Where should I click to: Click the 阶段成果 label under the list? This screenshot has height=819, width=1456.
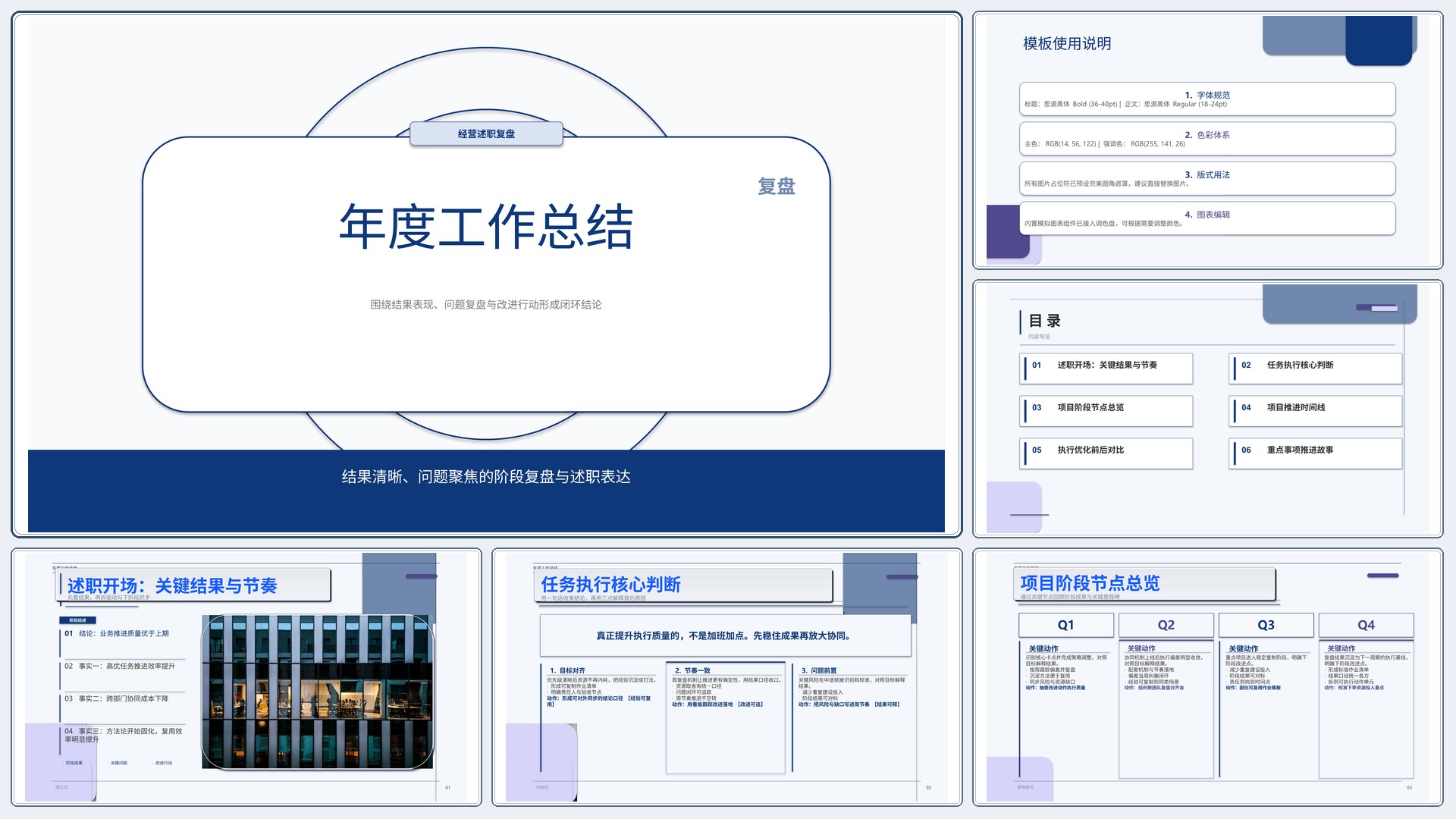point(74,763)
